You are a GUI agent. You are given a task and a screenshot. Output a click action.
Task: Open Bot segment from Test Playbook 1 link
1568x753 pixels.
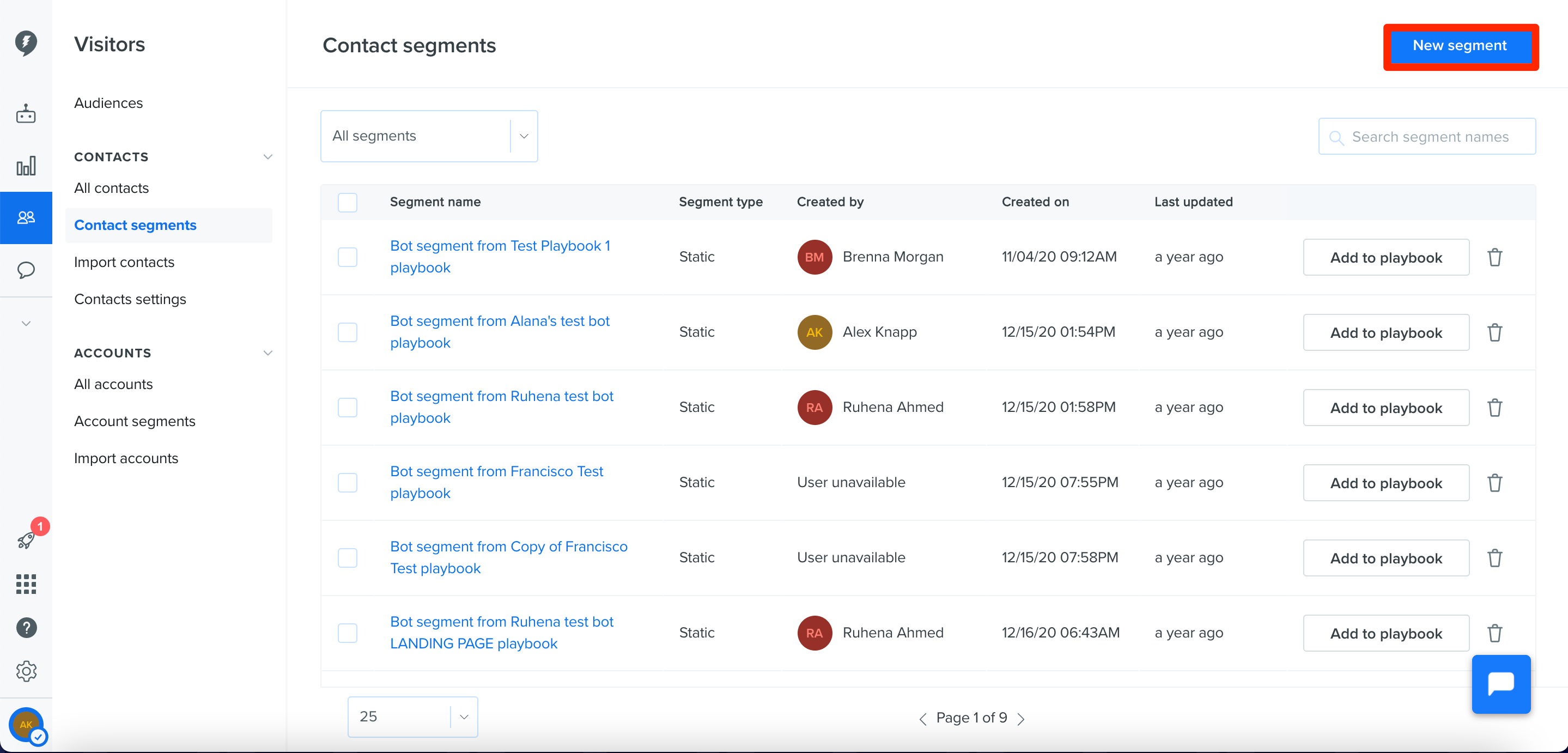point(500,257)
